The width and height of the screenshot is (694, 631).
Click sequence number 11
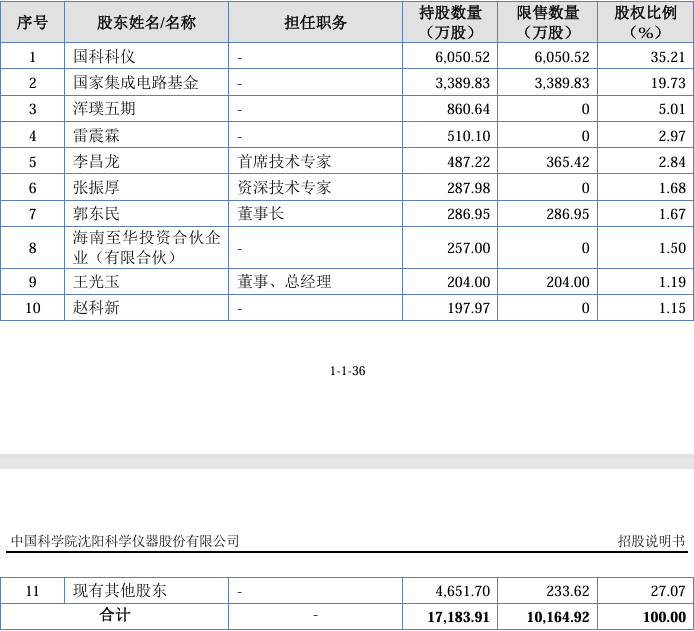pos(32,591)
